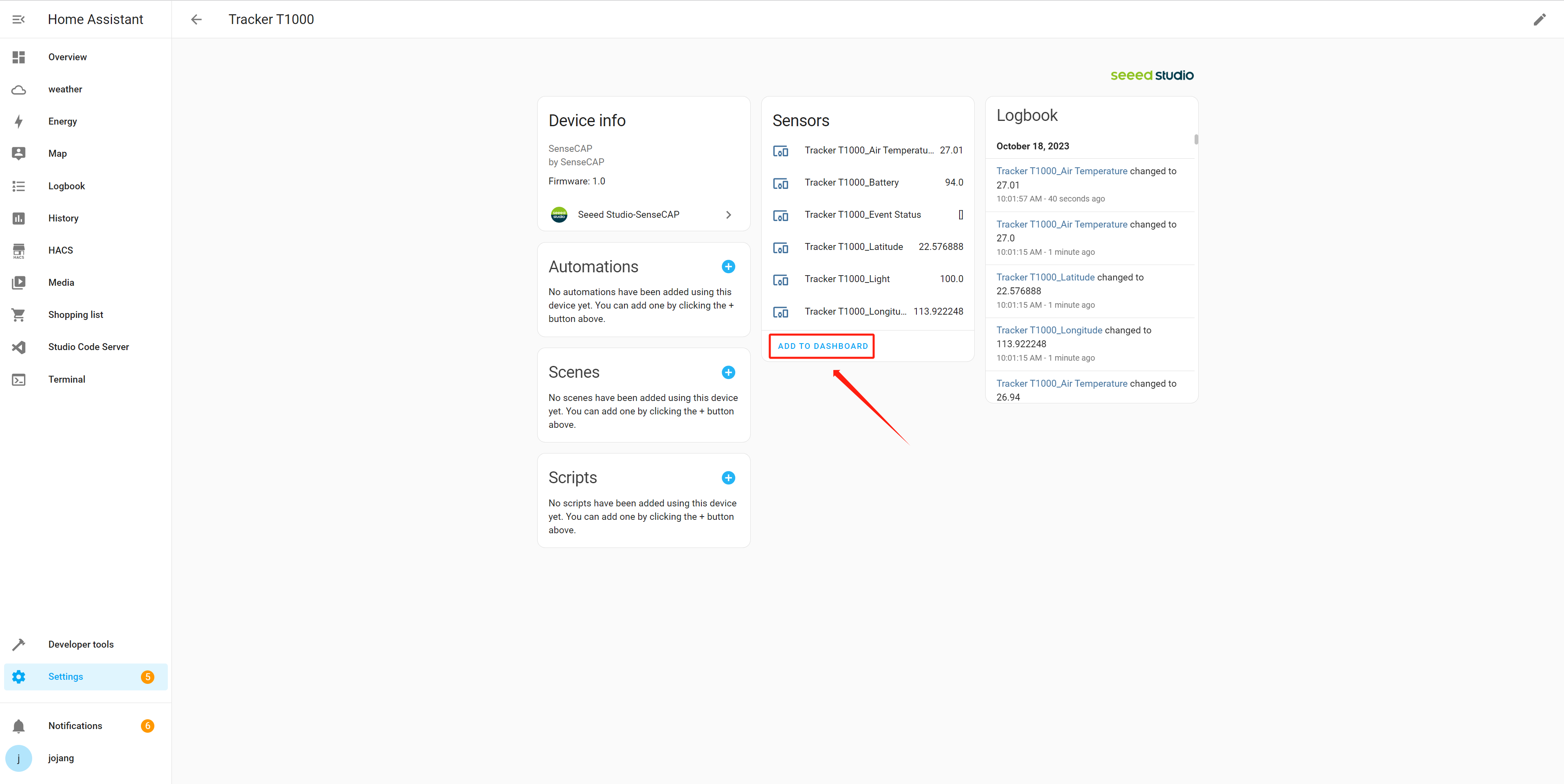Open Studio Code Server in the sidebar
The height and width of the screenshot is (784, 1564).
pos(86,347)
